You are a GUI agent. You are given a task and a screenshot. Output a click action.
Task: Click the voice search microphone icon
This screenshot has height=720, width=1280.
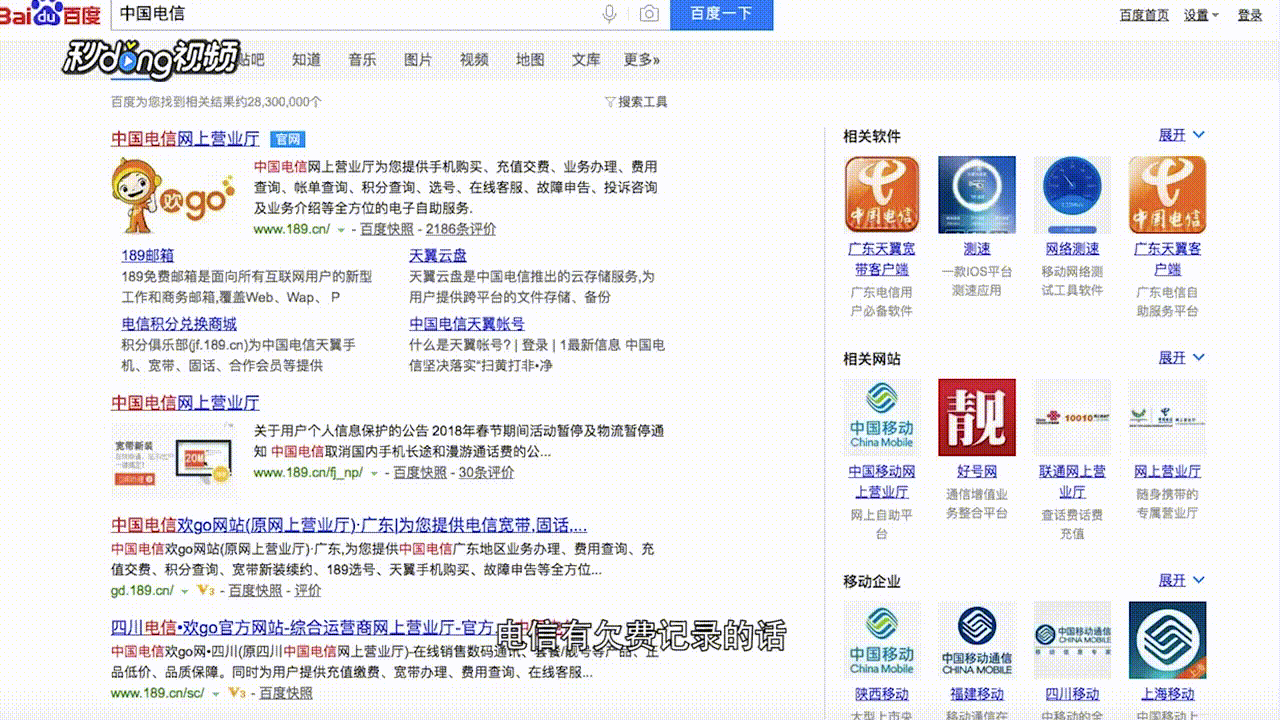point(610,14)
